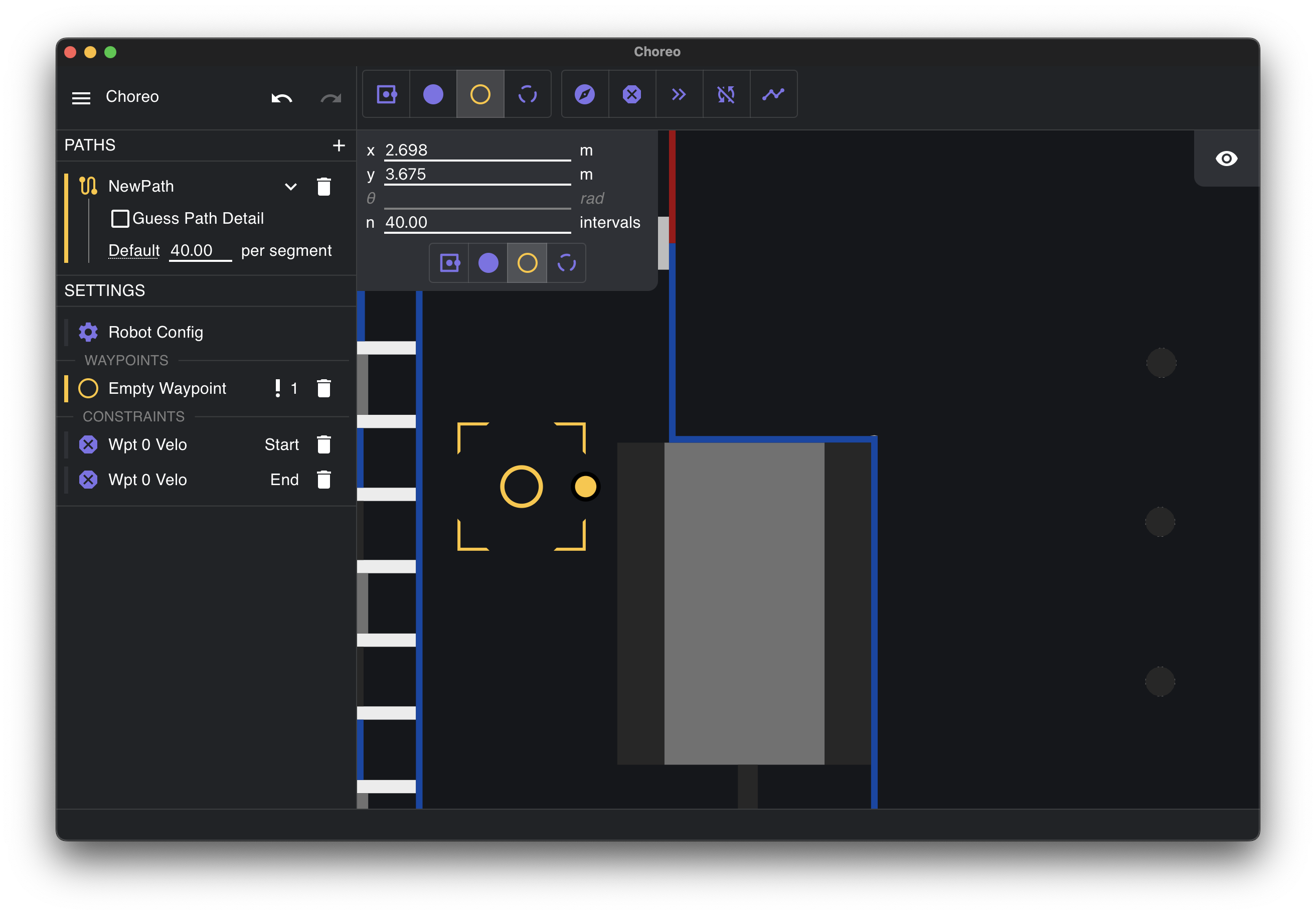
Task: Delete the NewPath path
Action: (324, 186)
